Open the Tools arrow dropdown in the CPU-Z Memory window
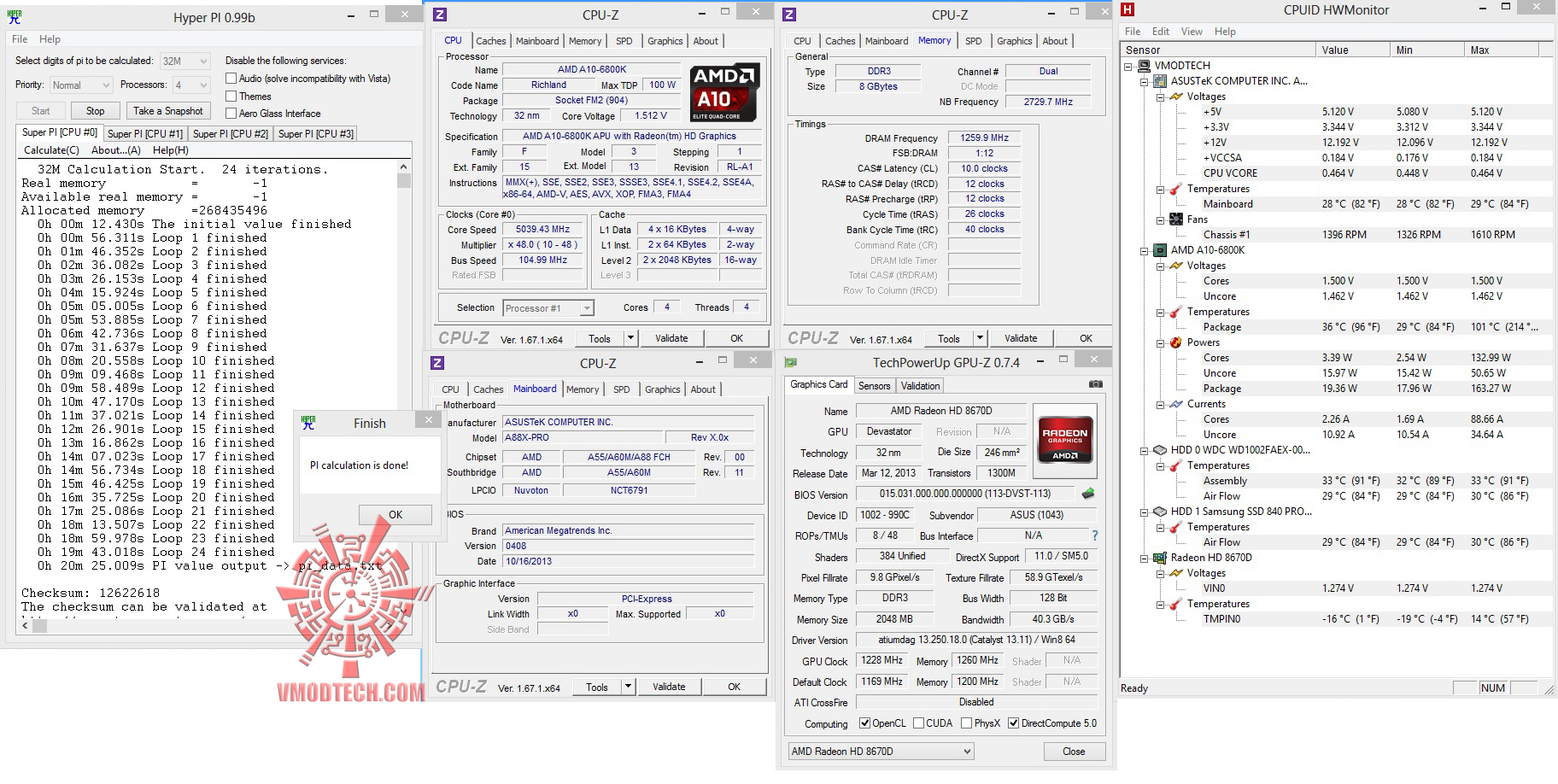The image size is (1558, 784). pyautogui.click(x=980, y=338)
